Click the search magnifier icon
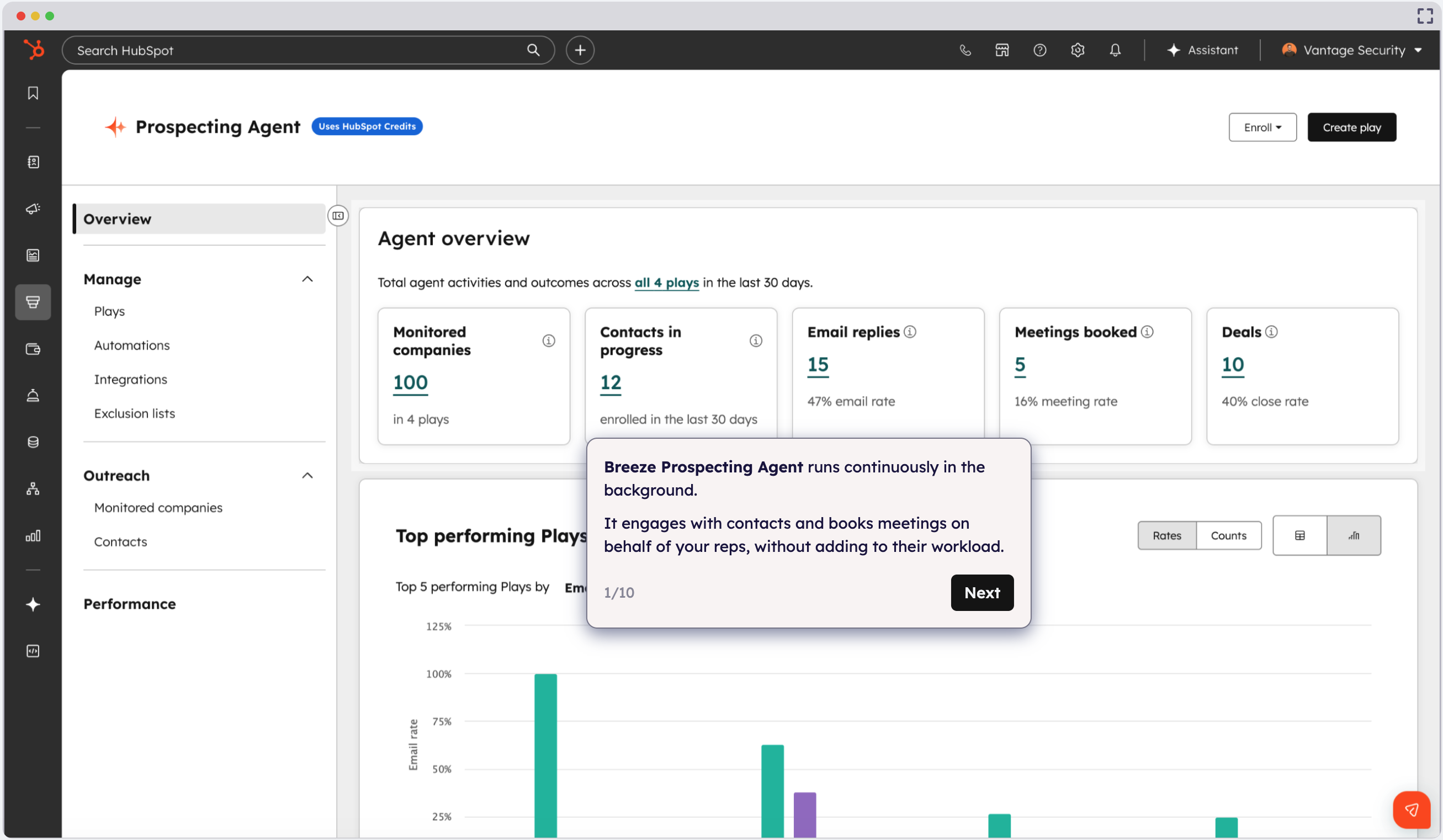This screenshot has height=840, width=1443. (533, 50)
